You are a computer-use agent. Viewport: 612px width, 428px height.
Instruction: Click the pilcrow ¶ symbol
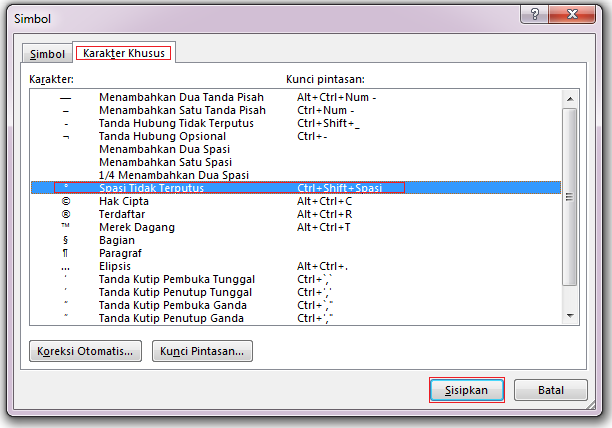click(66, 253)
